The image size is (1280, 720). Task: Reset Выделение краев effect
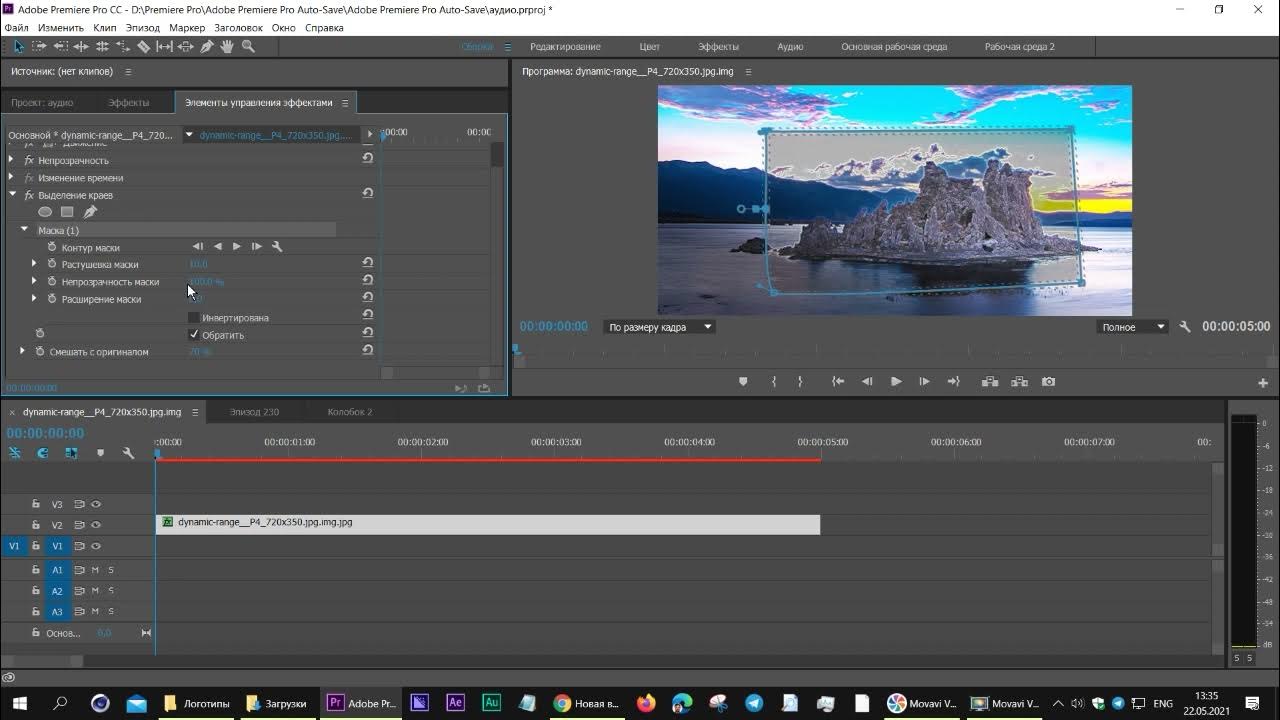tap(368, 194)
